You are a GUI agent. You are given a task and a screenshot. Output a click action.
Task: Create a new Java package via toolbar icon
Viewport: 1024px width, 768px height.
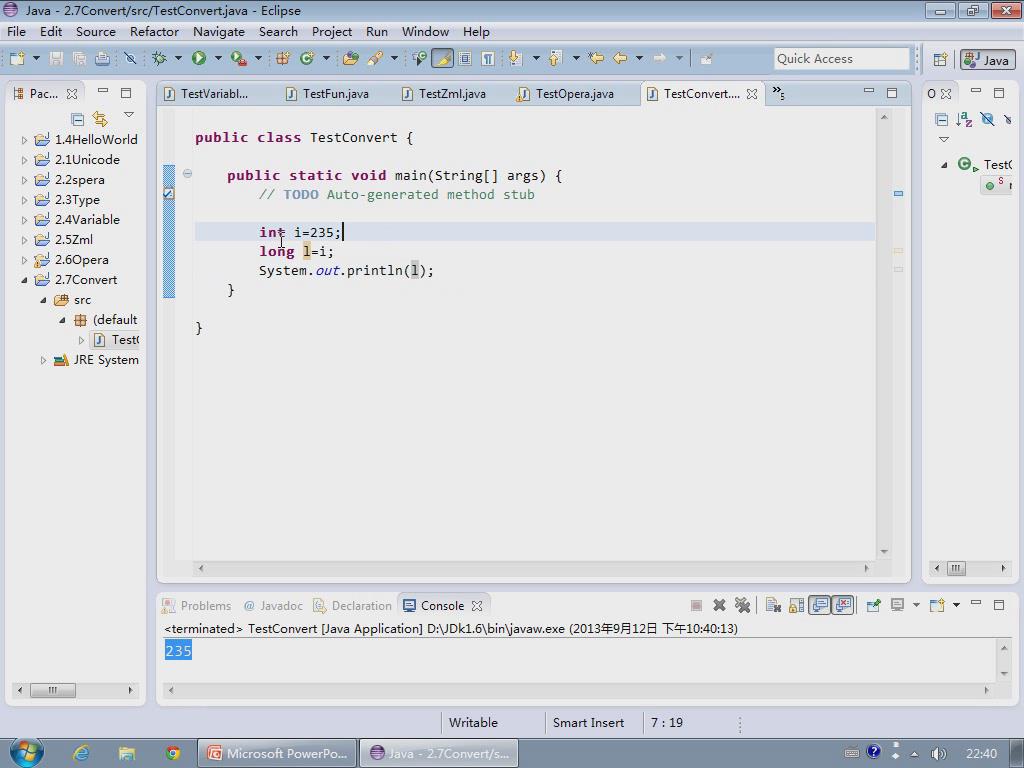coord(283,59)
